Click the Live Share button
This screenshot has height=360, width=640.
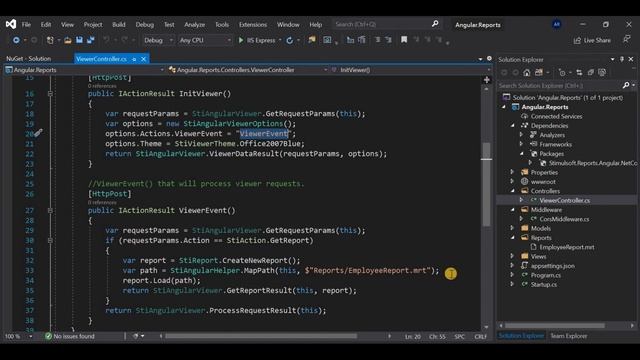pyautogui.click(x=592, y=40)
